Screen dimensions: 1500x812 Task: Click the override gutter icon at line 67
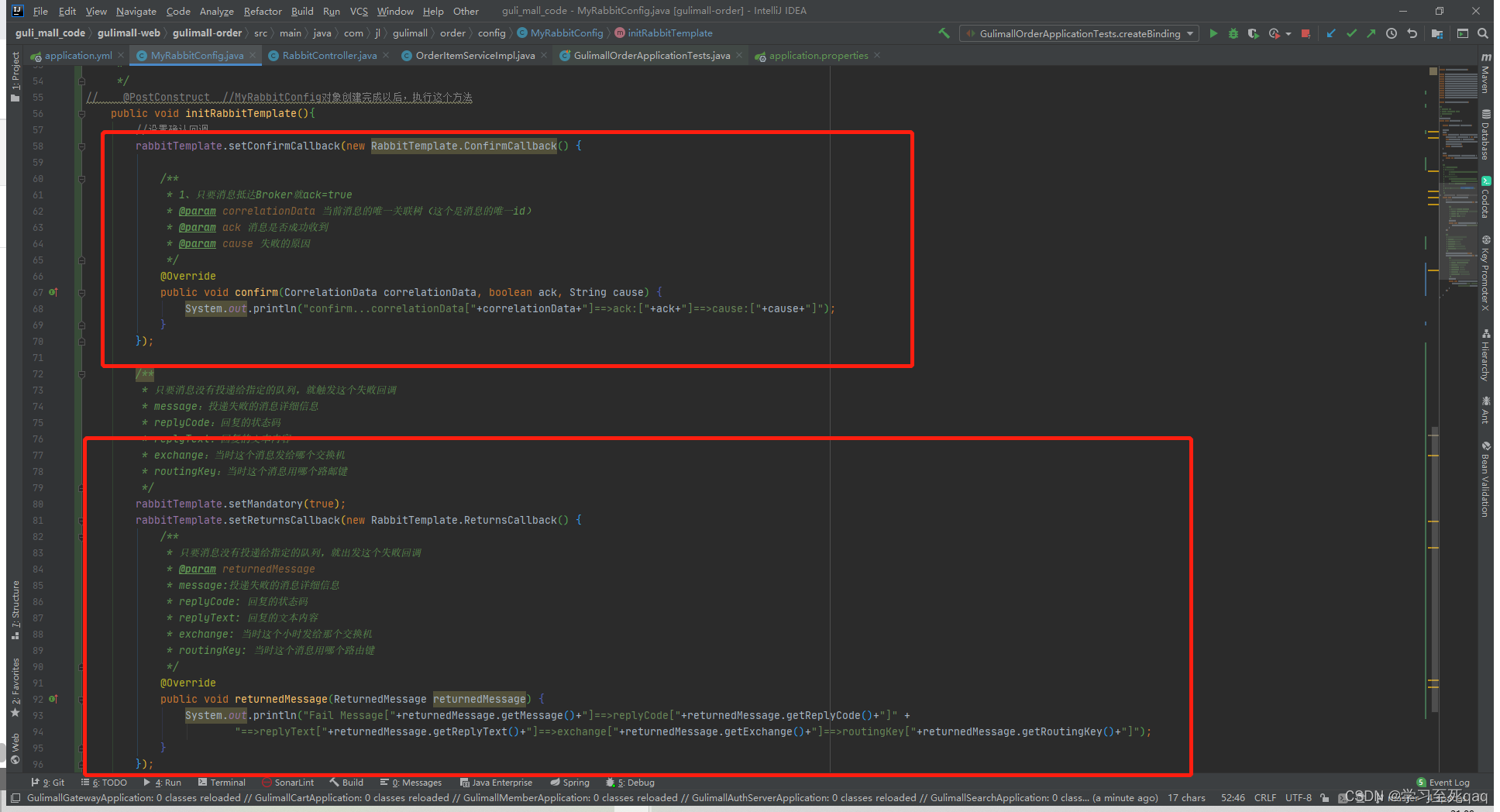coord(53,292)
